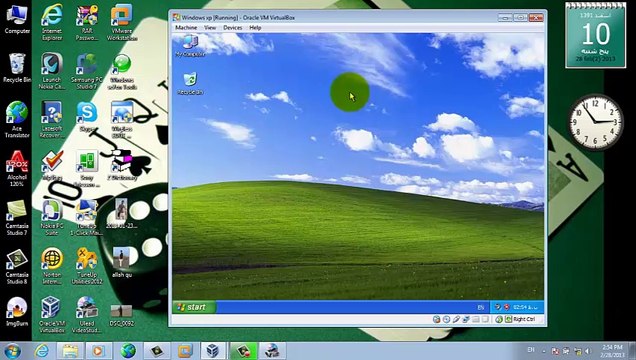
Task: Select the Computer desktop icon
Action: tap(17, 19)
